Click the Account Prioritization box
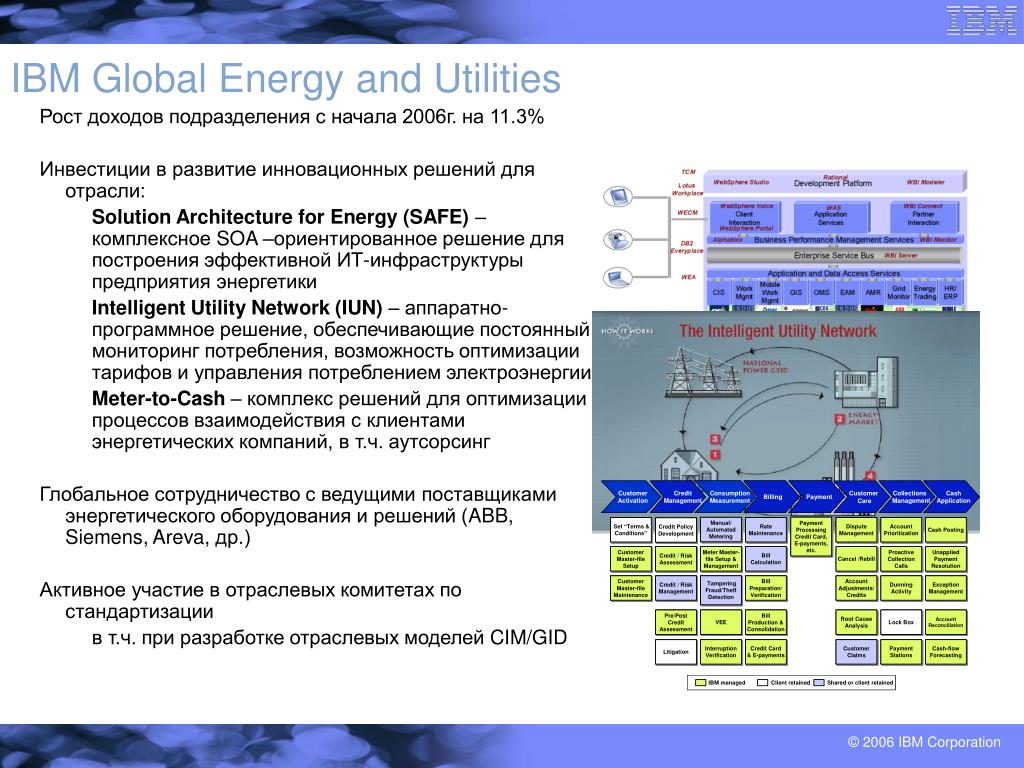1024x768 pixels. (901, 530)
